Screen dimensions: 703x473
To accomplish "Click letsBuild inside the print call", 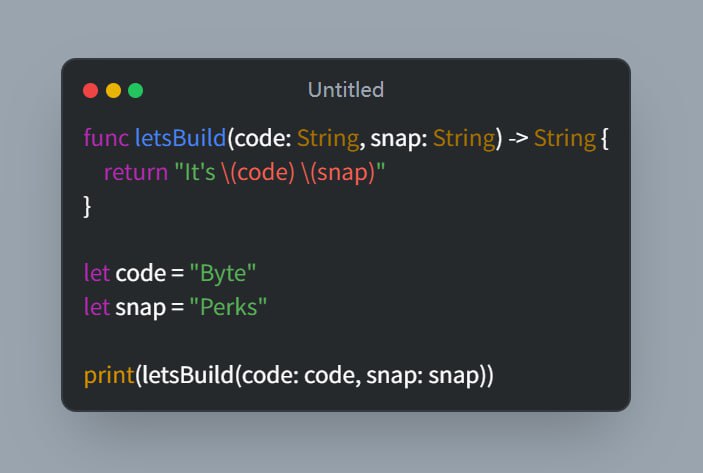I will pyautogui.click(x=186, y=376).
